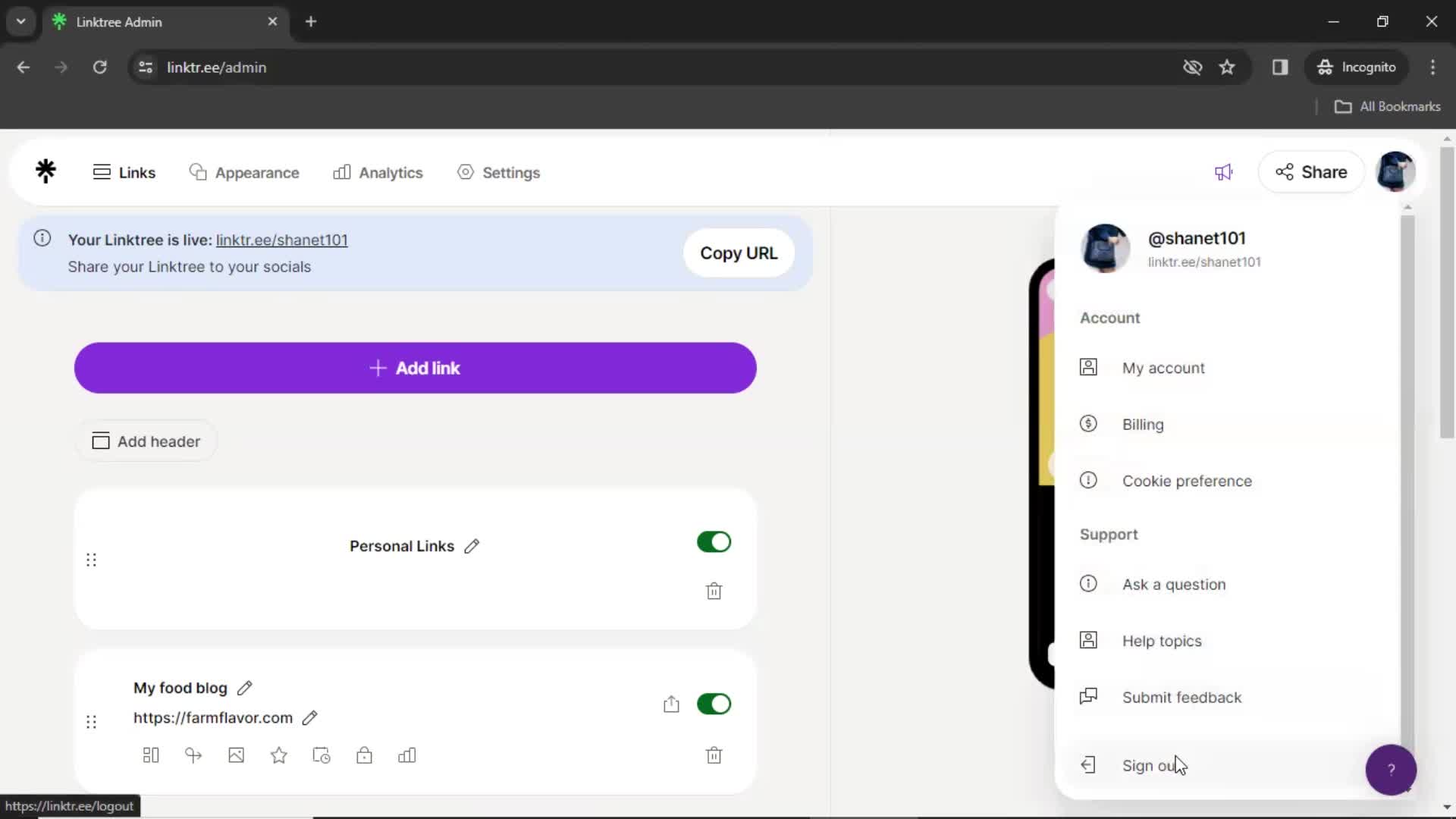Click the Add link button

(x=416, y=368)
